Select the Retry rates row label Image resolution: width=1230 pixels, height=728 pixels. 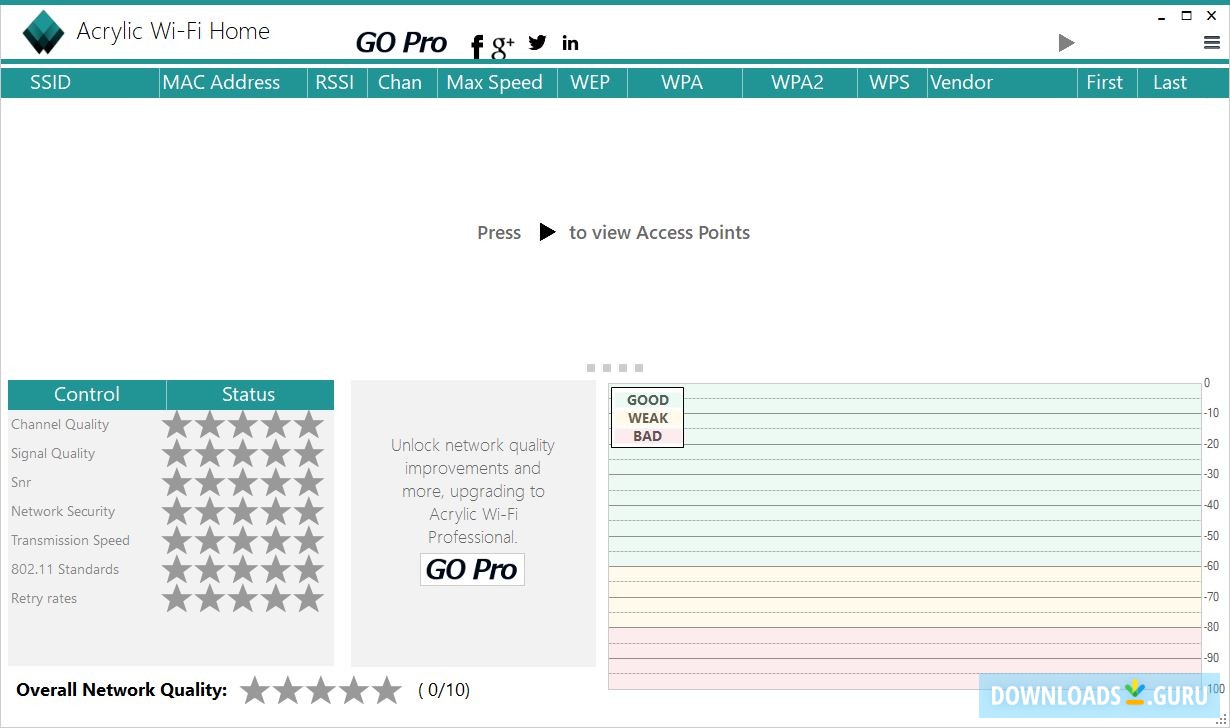44,598
